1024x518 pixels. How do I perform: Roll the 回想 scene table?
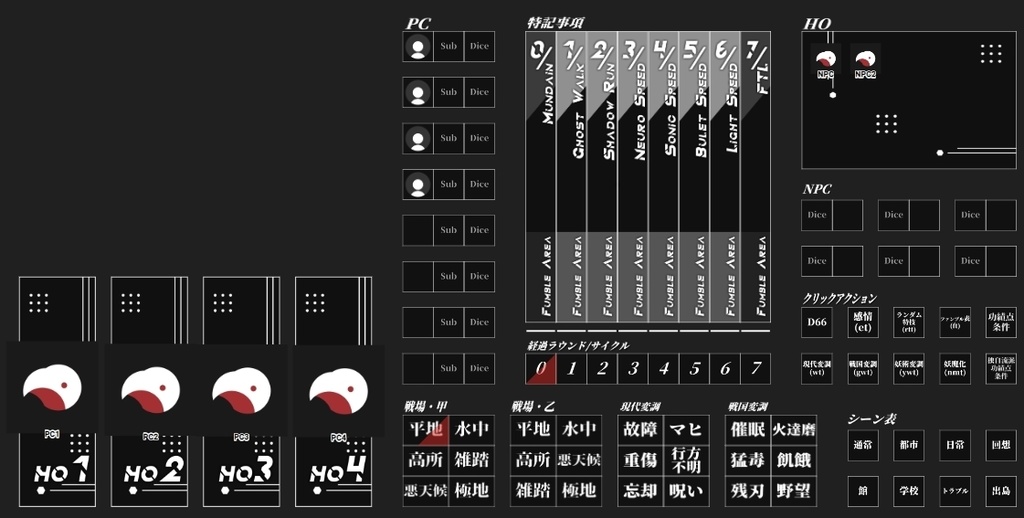[1001, 445]
